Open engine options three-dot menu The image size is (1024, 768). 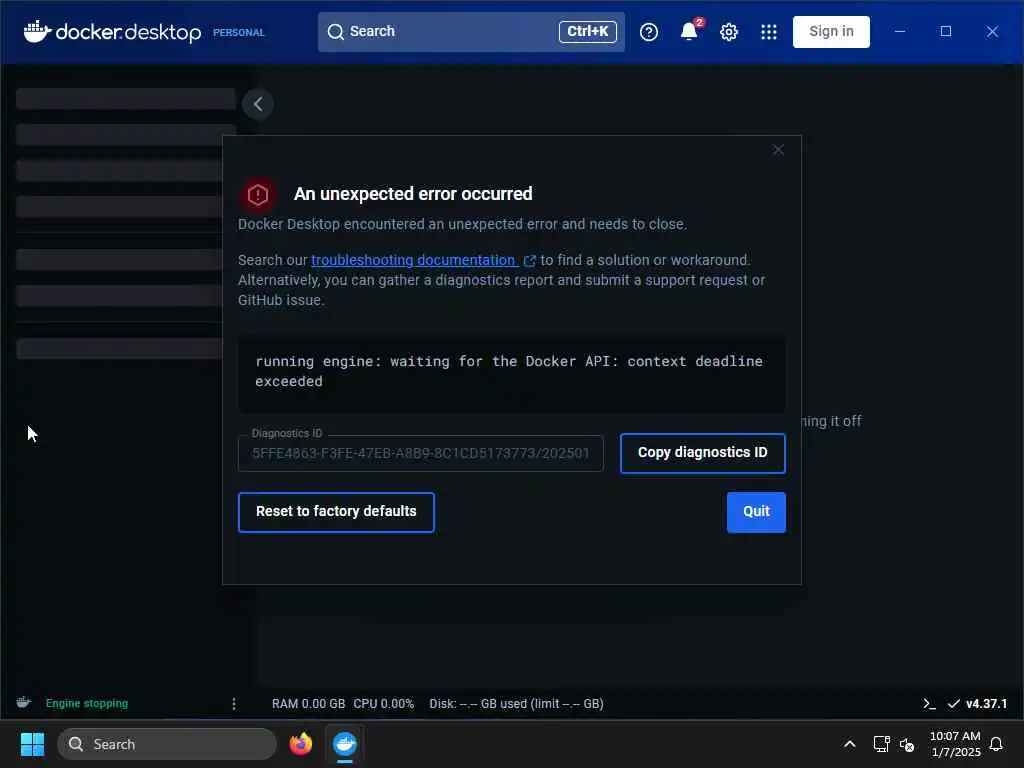(234, 703)
